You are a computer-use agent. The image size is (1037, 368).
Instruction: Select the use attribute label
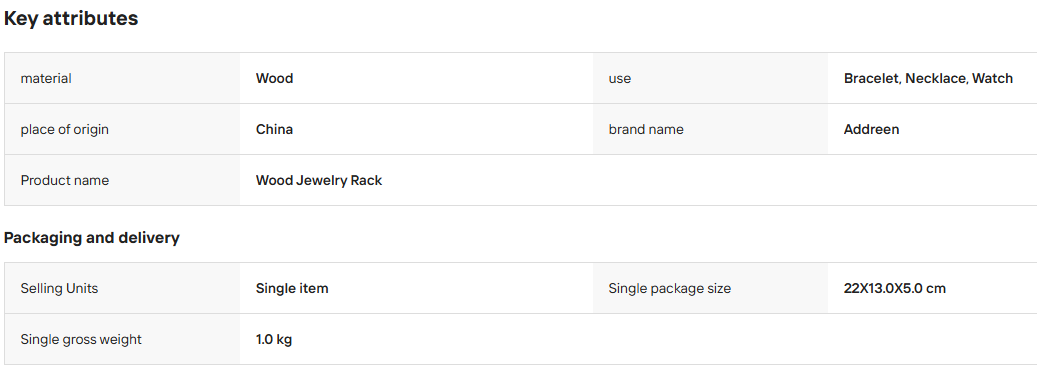click(x=620, y=78)
